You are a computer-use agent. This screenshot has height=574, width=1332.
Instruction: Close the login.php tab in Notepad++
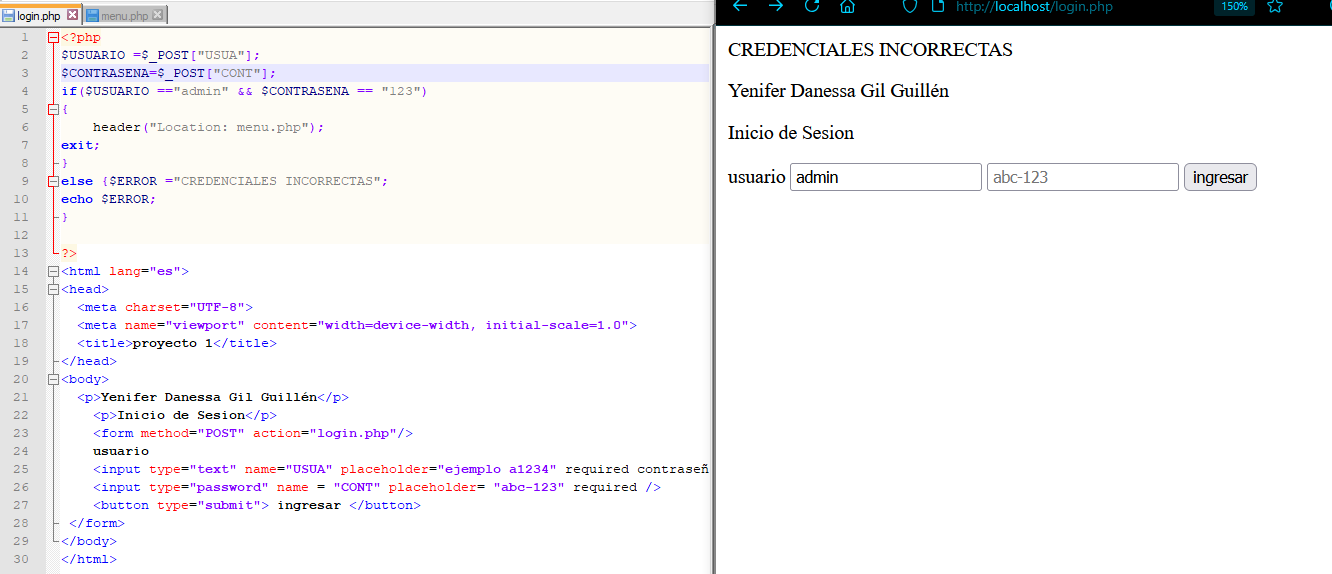[x=73, y=16]
